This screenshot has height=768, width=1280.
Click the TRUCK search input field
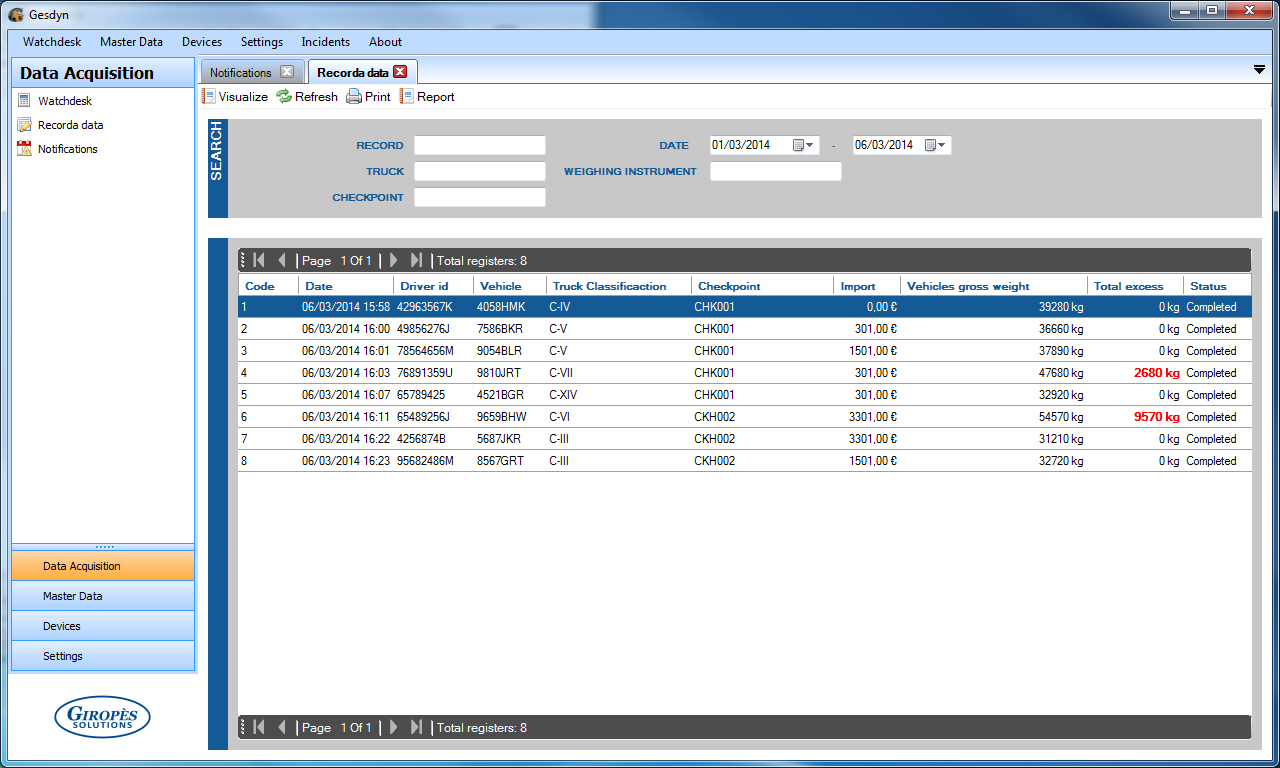[480, 171]
